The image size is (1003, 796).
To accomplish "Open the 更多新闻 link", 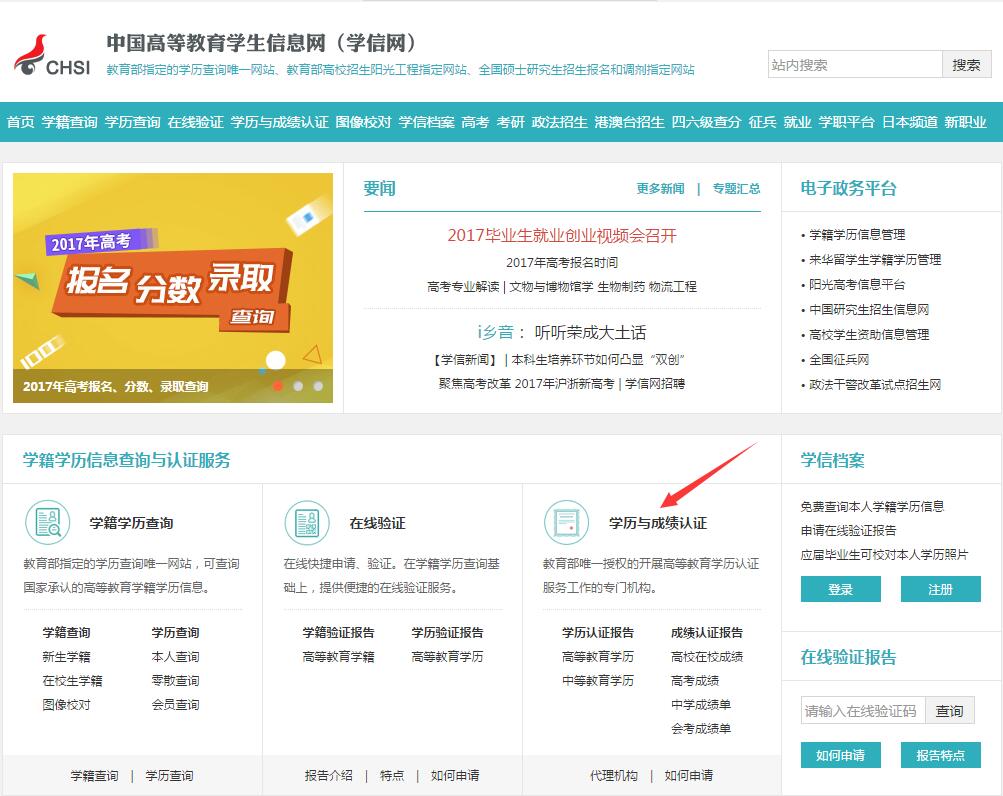I will click(660, 188).
